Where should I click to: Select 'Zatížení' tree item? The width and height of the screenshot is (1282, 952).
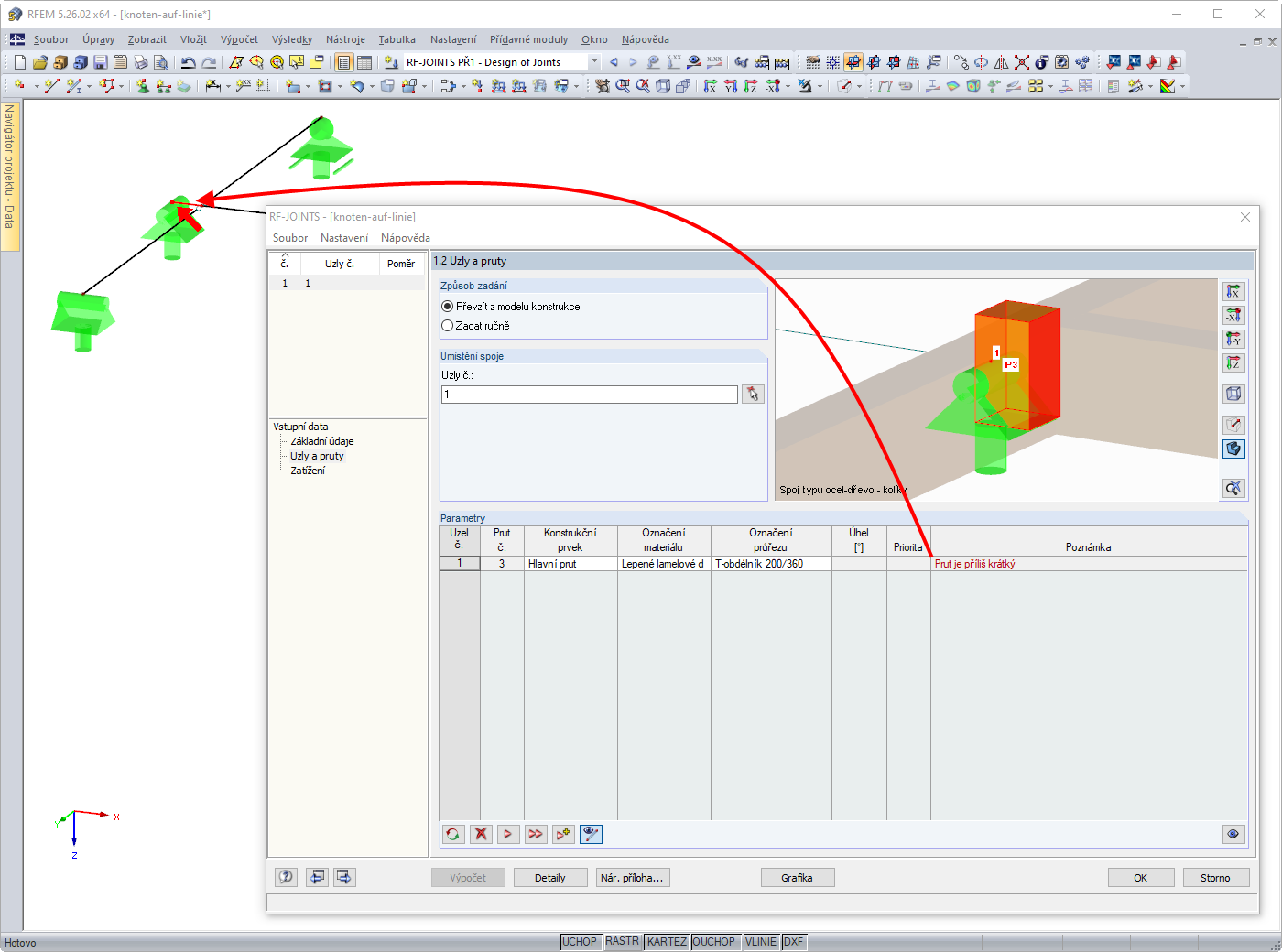308,471
